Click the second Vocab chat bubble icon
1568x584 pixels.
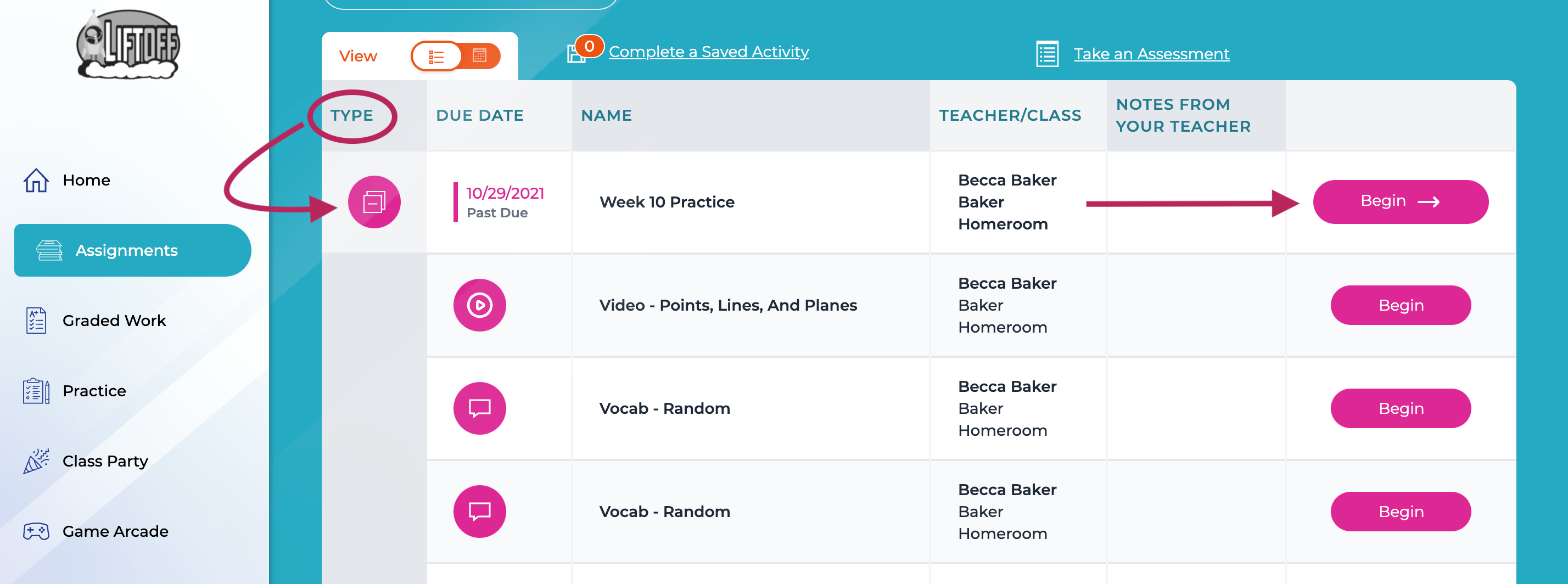pos(479,512)
